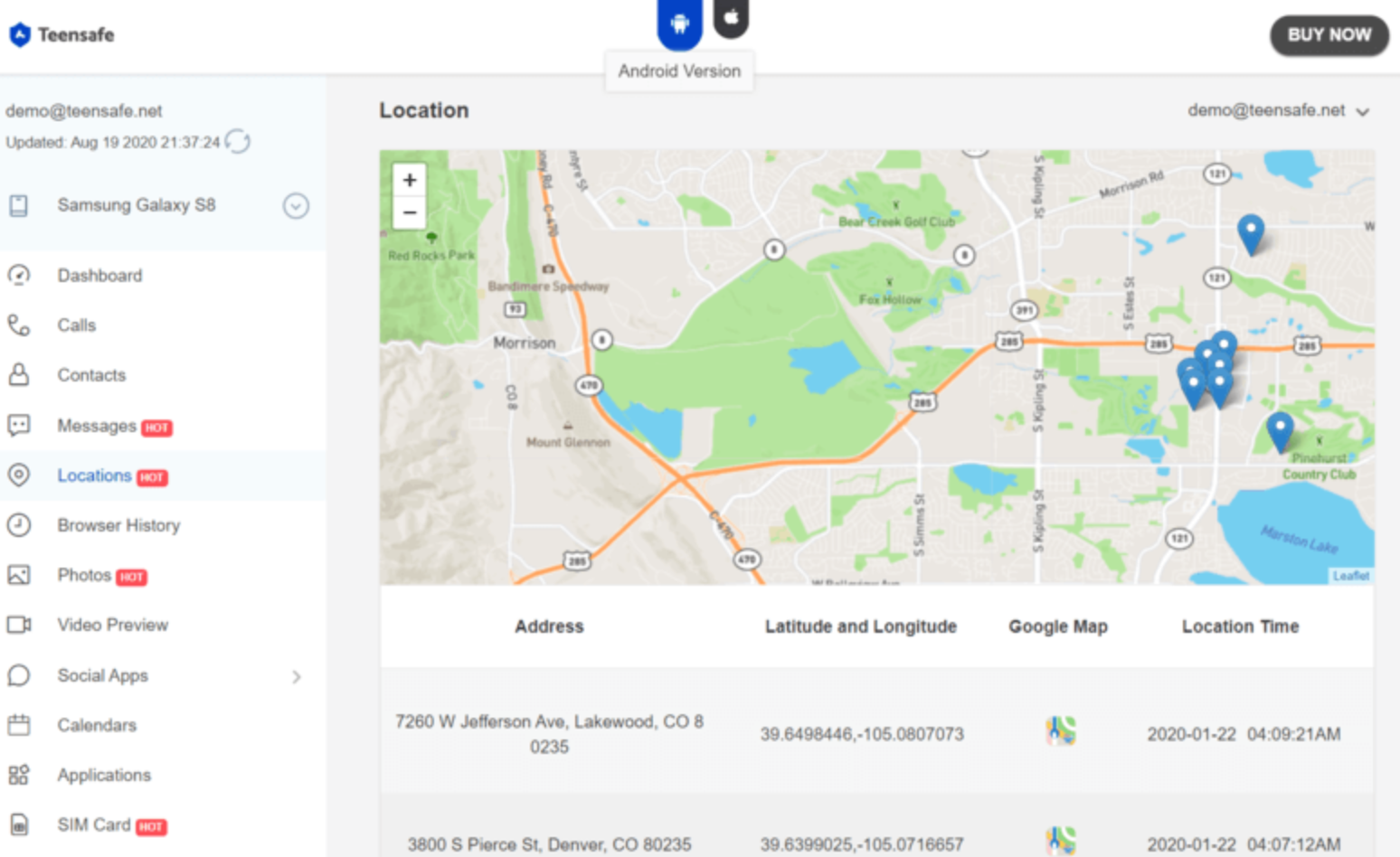Image resolution: width=1400 pixels, height=857 pixels.
Task: Zoom out on the map with minus button
Action: pos(410,212)
